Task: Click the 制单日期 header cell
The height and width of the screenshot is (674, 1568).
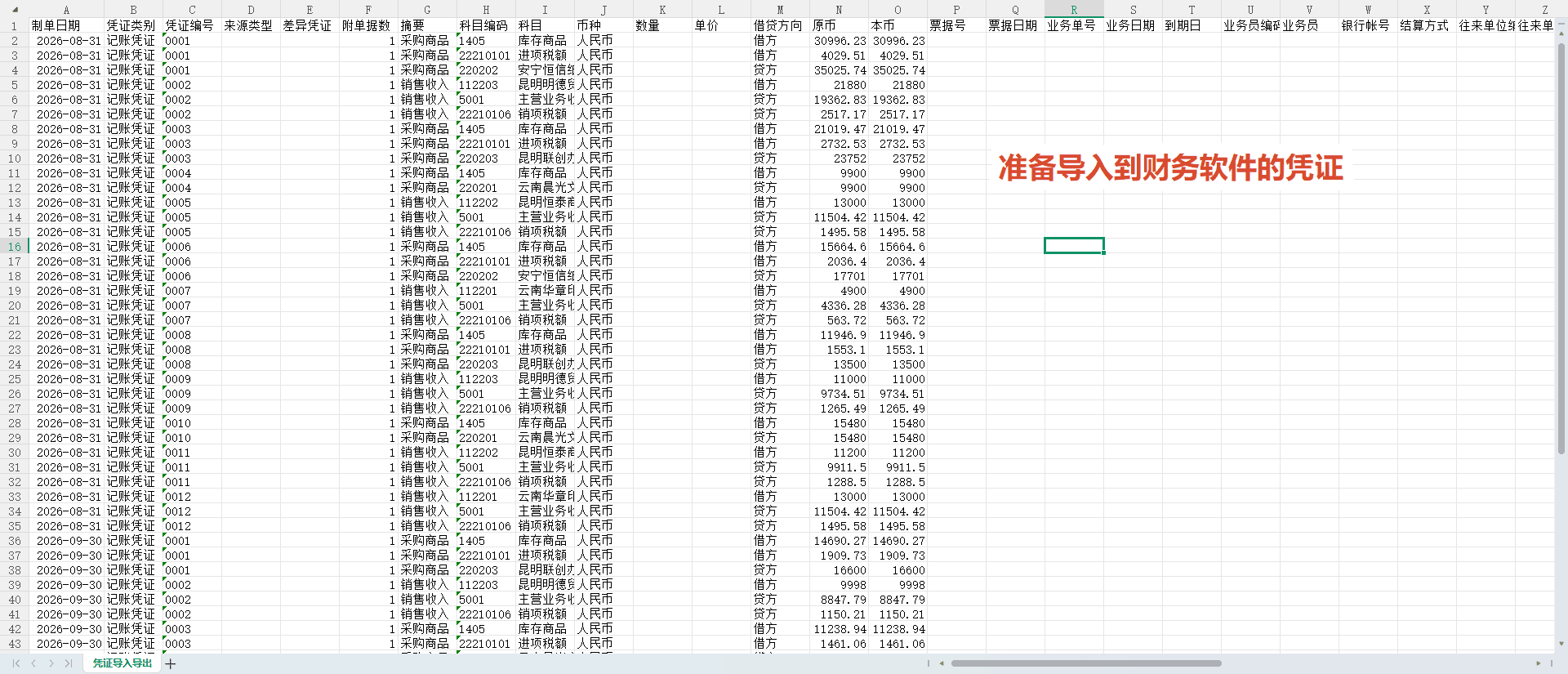Action: pyautogui.click(x=66, y=26)
